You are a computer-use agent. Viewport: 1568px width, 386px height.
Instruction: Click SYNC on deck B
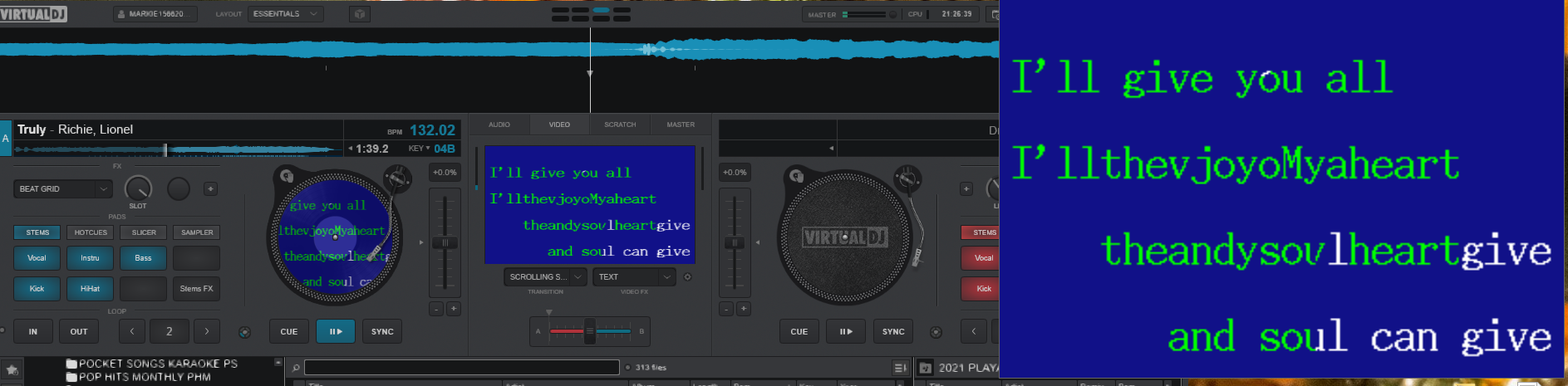coord(893,331)
